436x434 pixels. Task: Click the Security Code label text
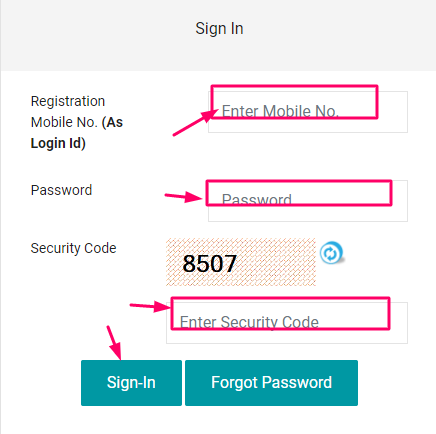click(x=73, y=248)
